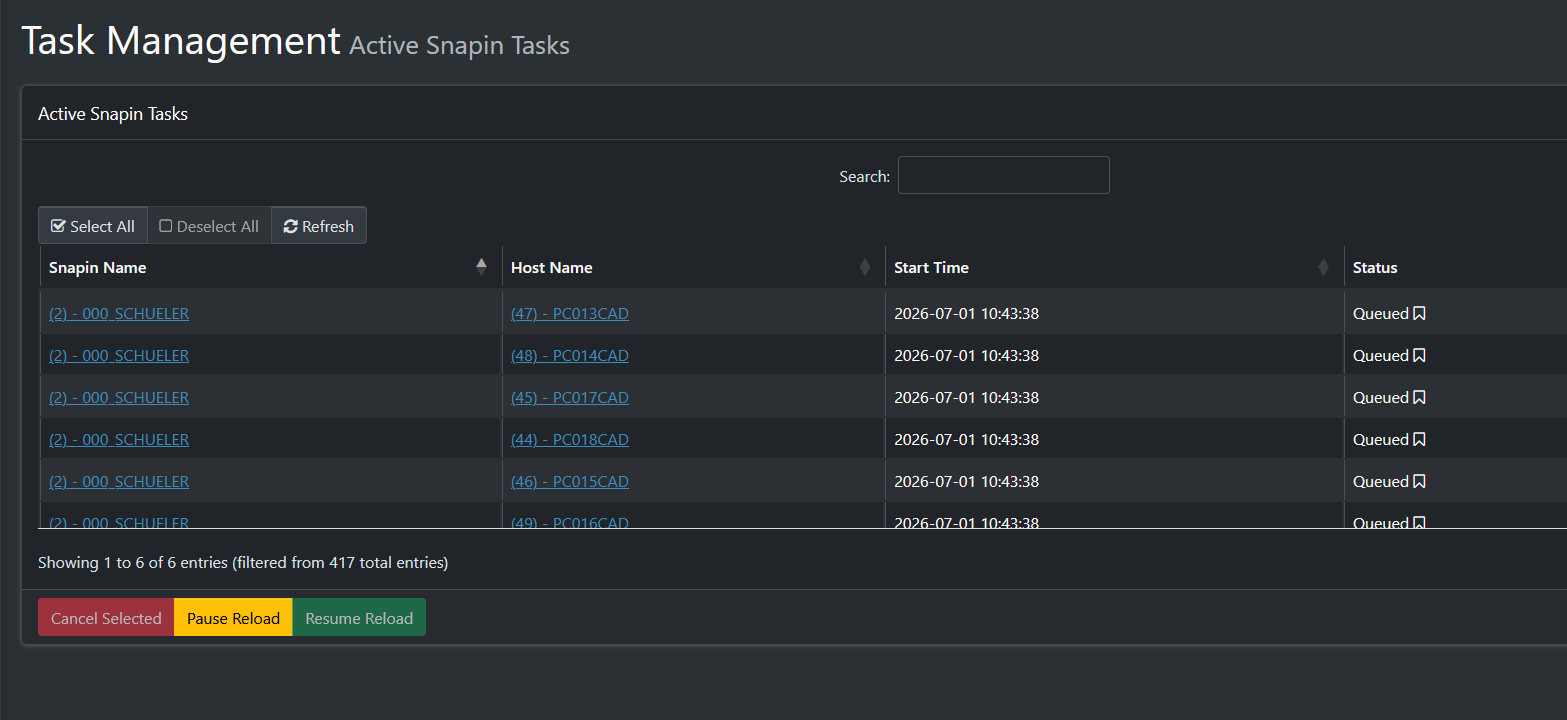Sort by Snapin Name using its sort arrow
This screenshot has height=720, width=1567.
point(482,267)
